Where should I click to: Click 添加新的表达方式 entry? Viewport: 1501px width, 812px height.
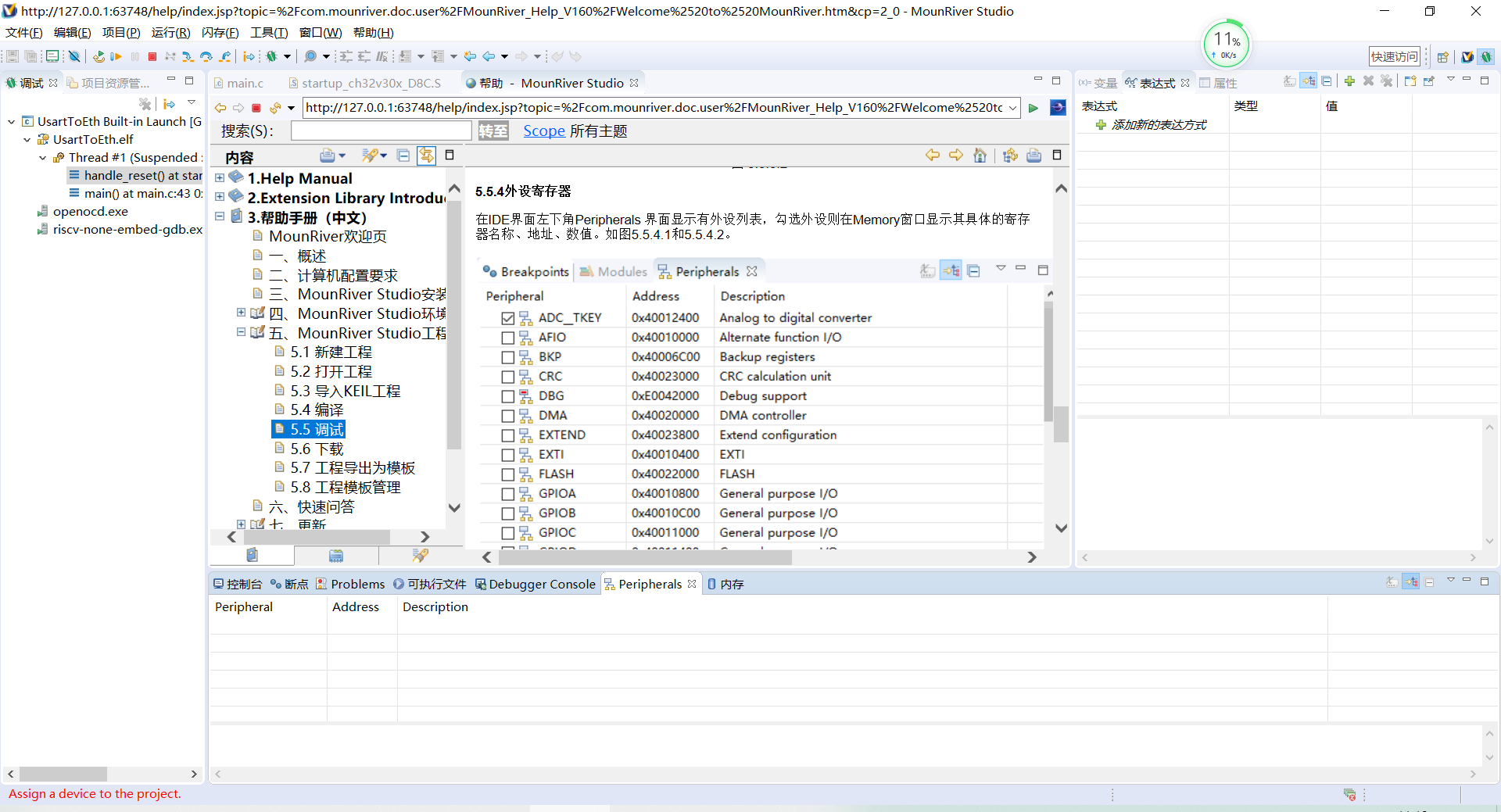pyautogui.click(x=1159, y=125)
